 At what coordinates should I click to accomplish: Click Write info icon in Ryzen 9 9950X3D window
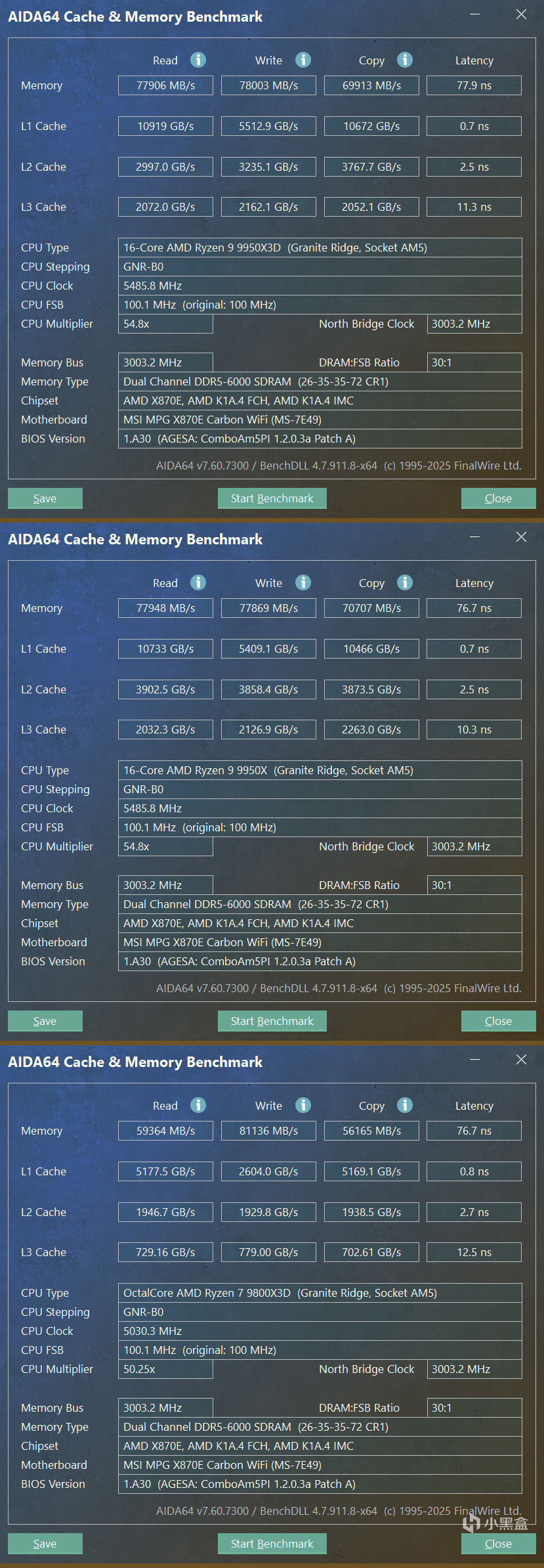[x=303, y=60]
